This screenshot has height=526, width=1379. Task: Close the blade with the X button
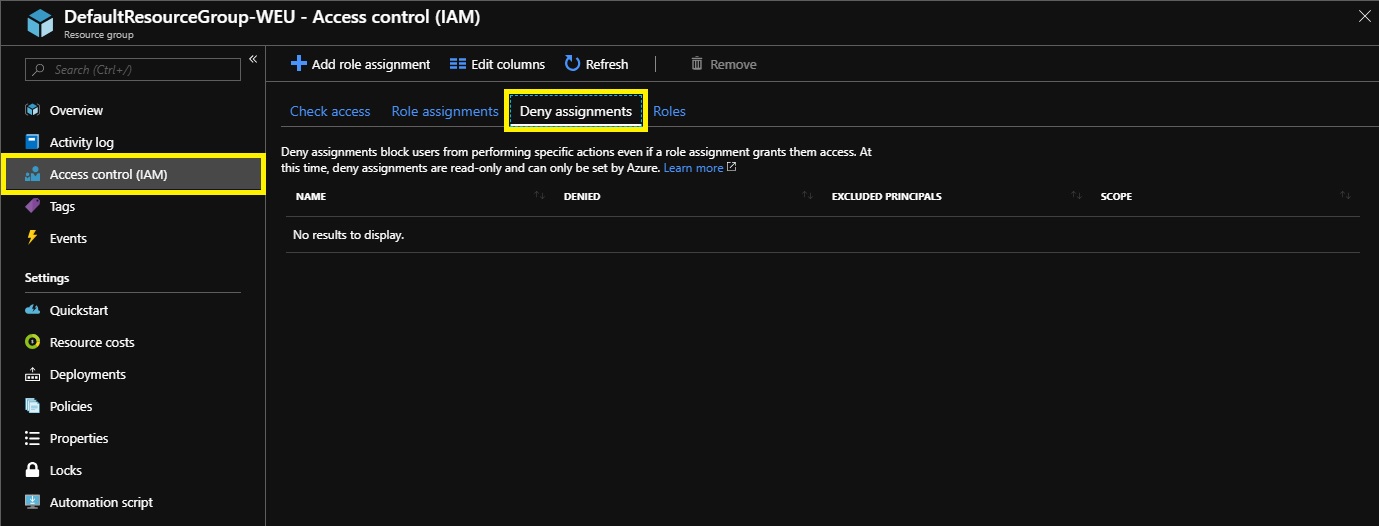tap(1364, 15)
